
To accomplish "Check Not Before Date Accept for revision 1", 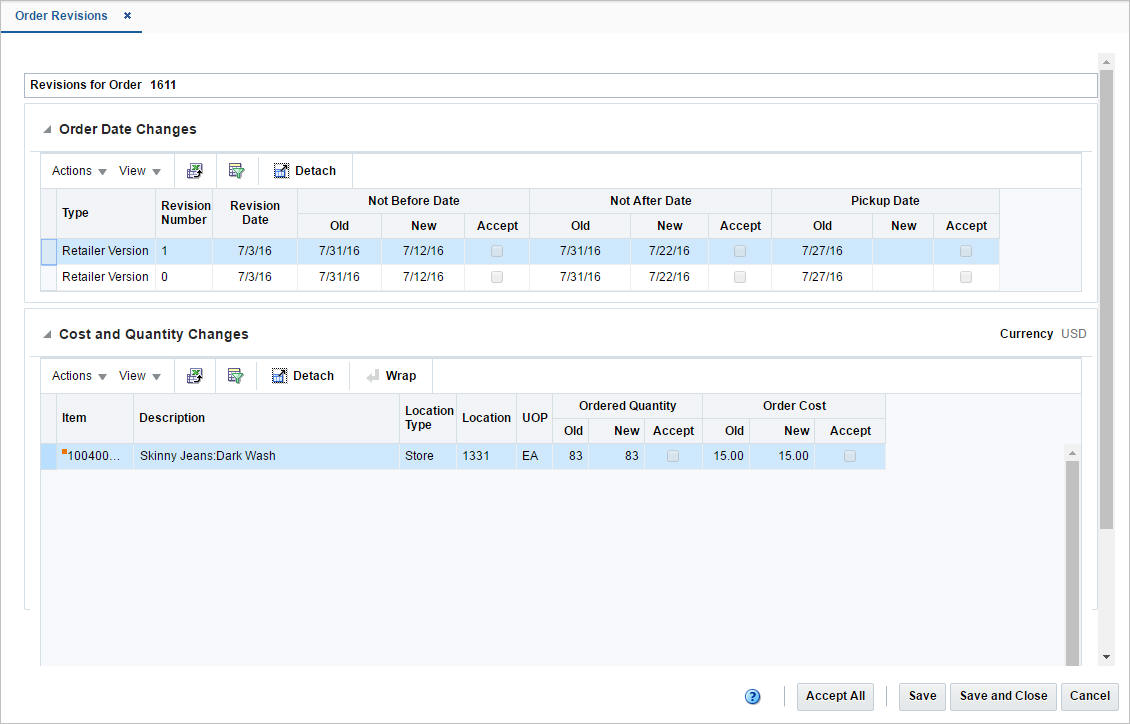I will [x=497, y=251].
